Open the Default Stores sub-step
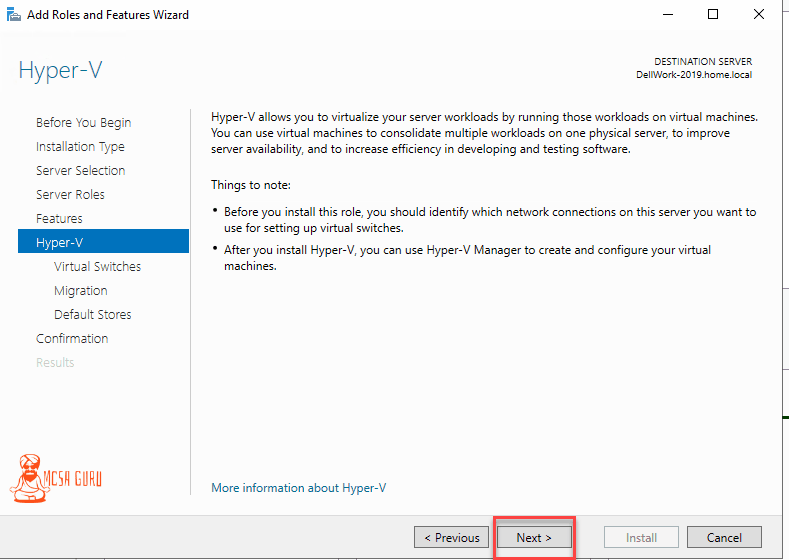The height and width of the screenshot is (560, 789). [93, 314]
